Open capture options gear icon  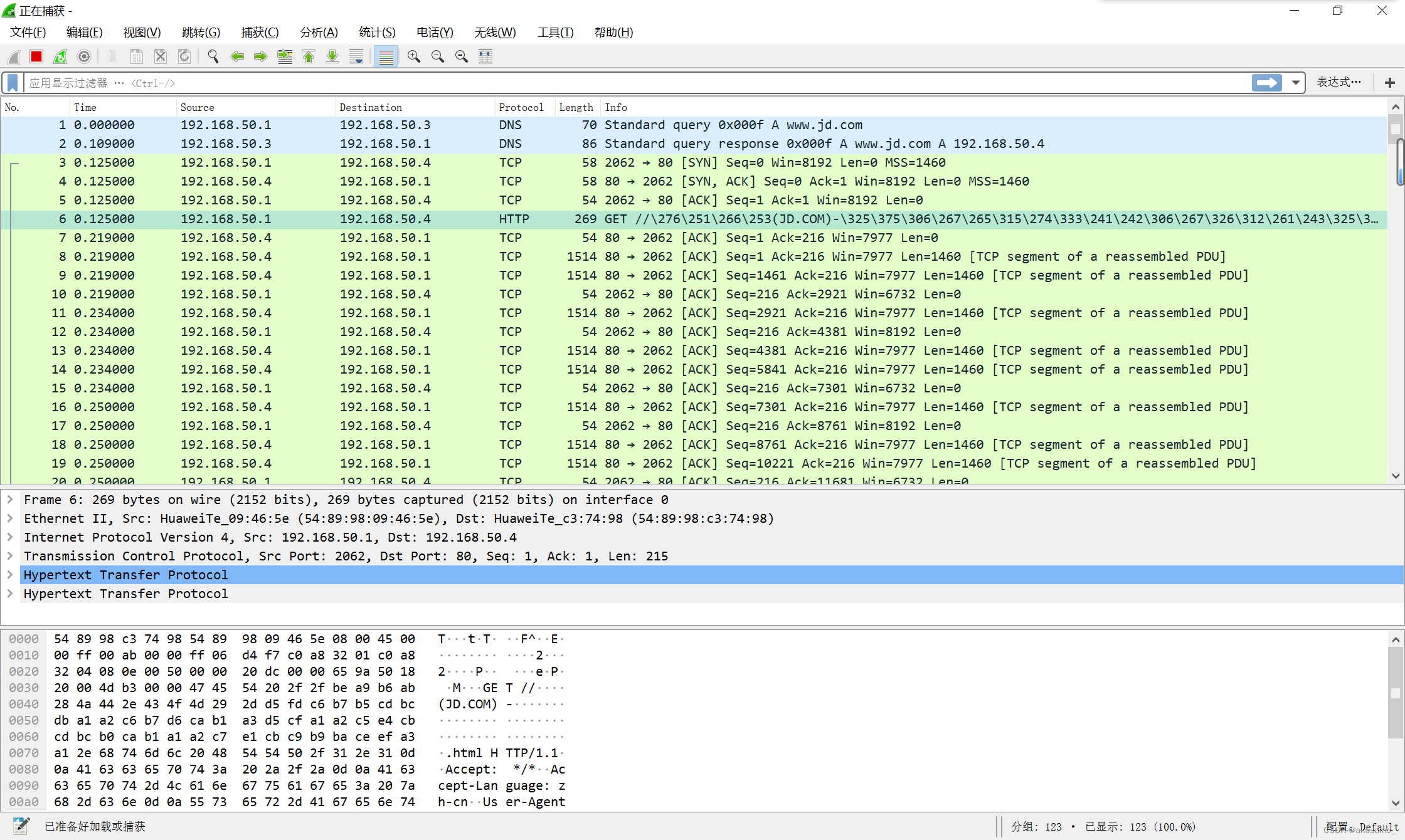(x=84, y=57)
